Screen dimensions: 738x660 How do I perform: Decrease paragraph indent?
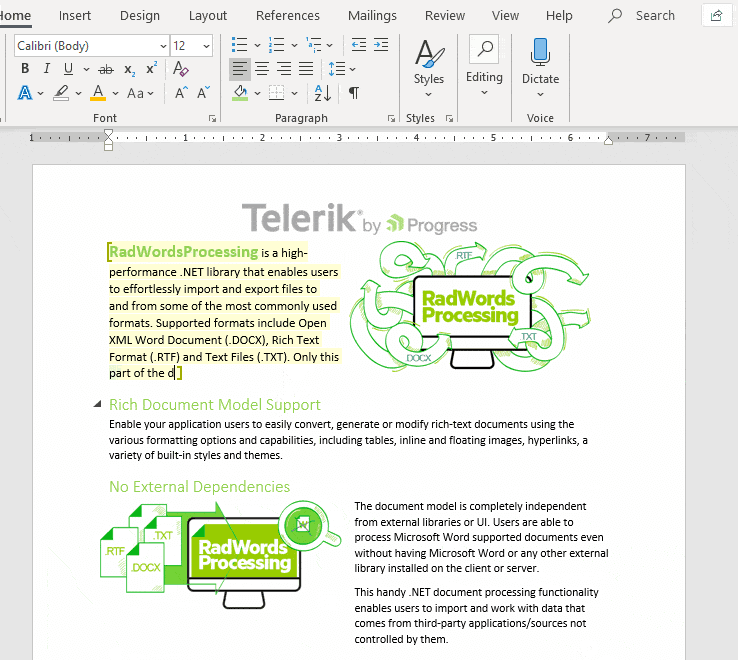(x=359, y=45)
